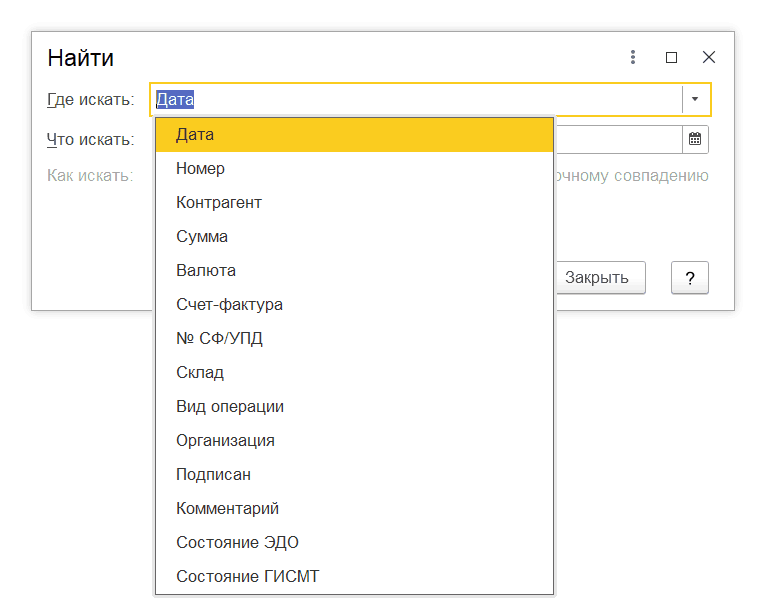Maximize the Найти dialog window
This screenshot has height=613, width=765.
671,57
